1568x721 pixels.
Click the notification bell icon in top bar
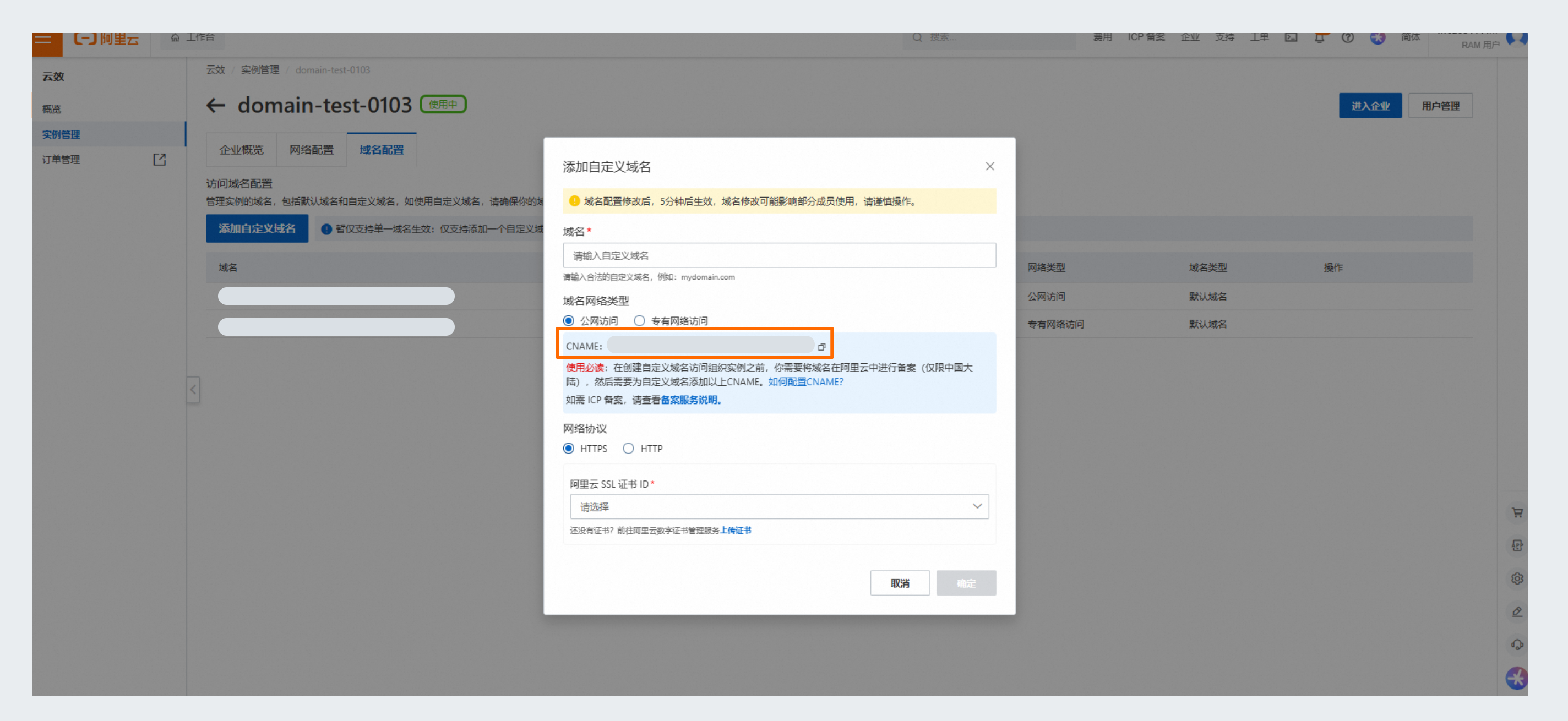(x=1319, y=39)
